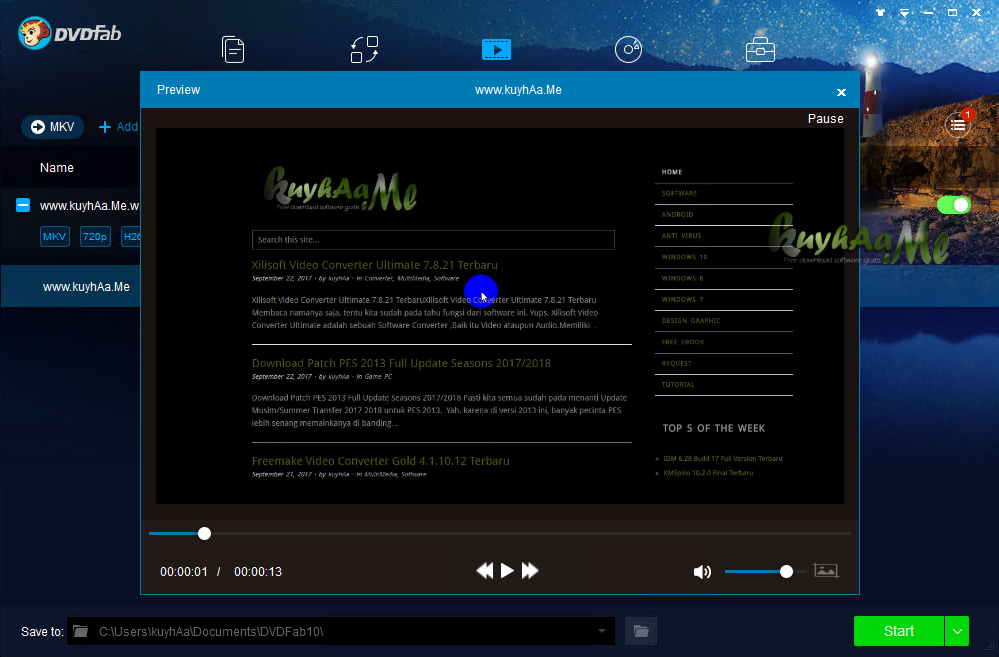Expand the Start button dropdown arrow
The image size is (999, 657).
pyautogui.click(x=957, y=631)
